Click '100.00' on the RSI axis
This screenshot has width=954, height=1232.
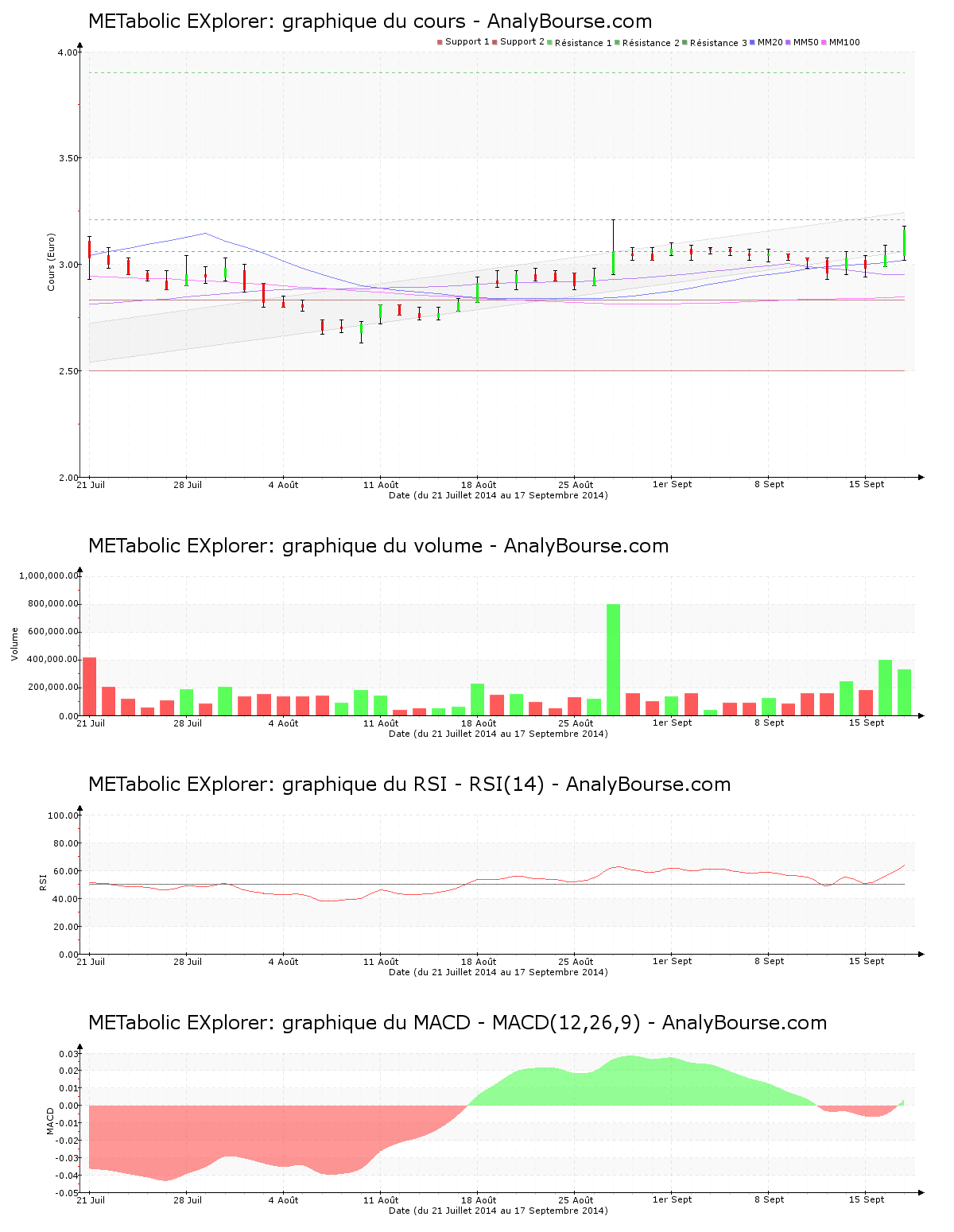[64, 816]
